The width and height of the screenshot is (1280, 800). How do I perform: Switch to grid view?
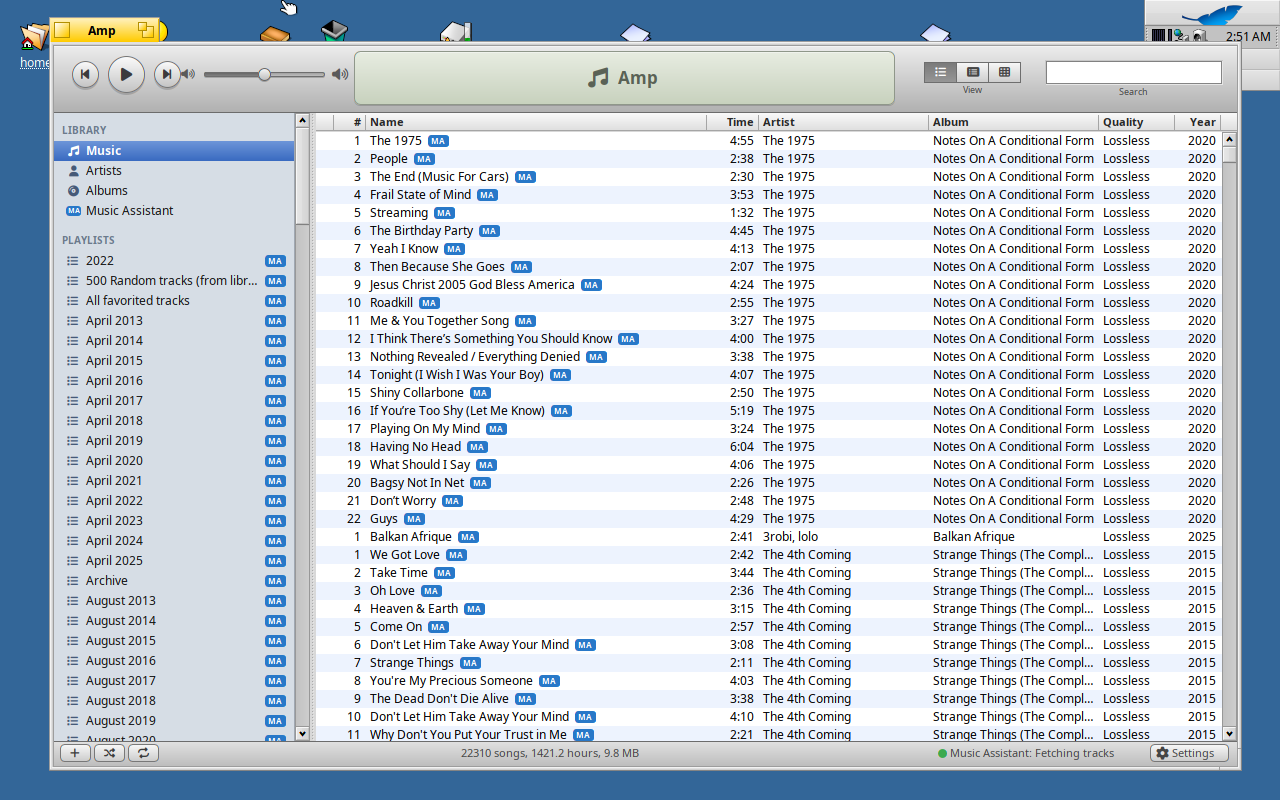click(1004, 72)
